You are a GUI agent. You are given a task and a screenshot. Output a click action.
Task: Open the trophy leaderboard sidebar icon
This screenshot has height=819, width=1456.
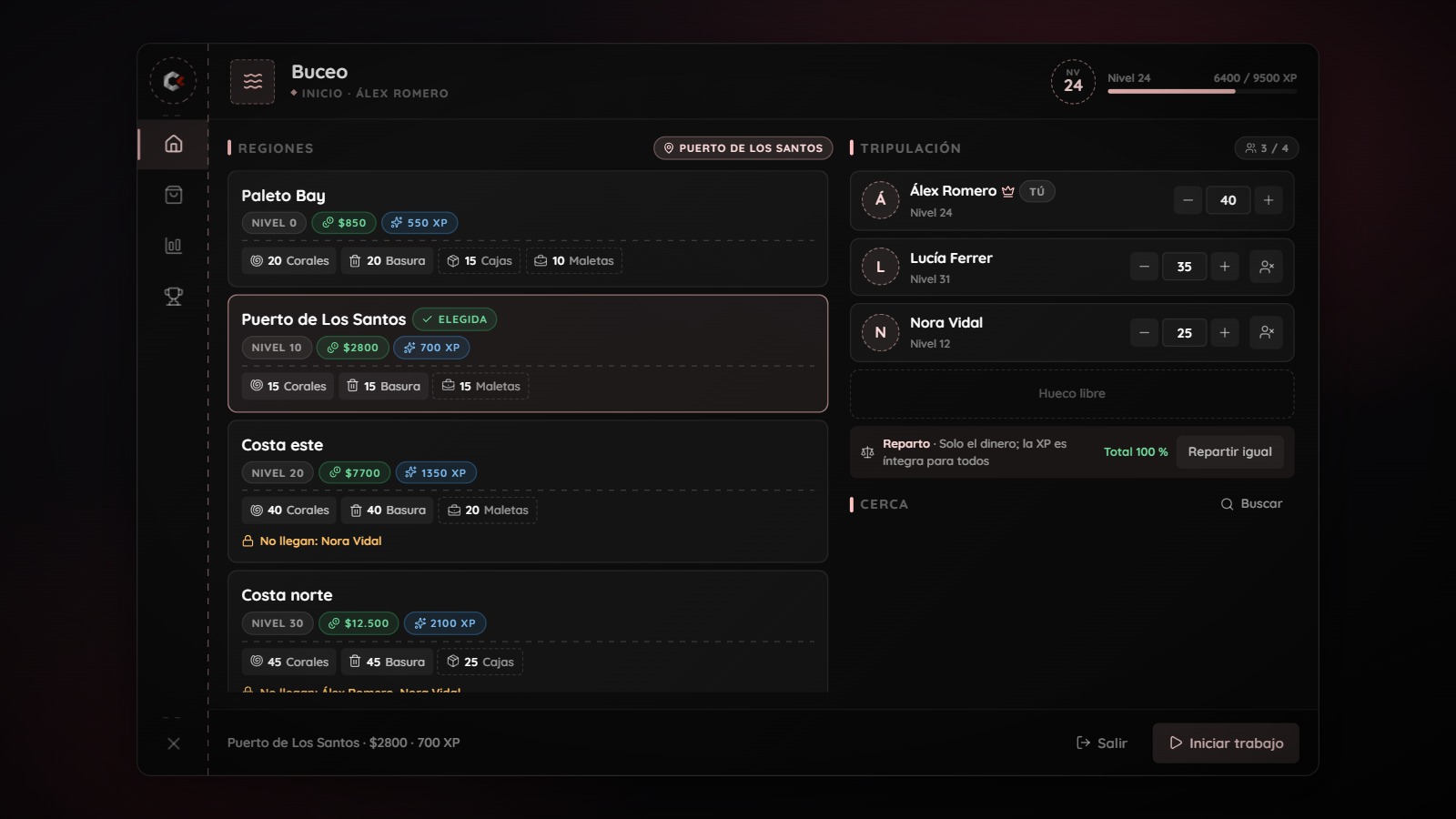click(x=173, y=297)
